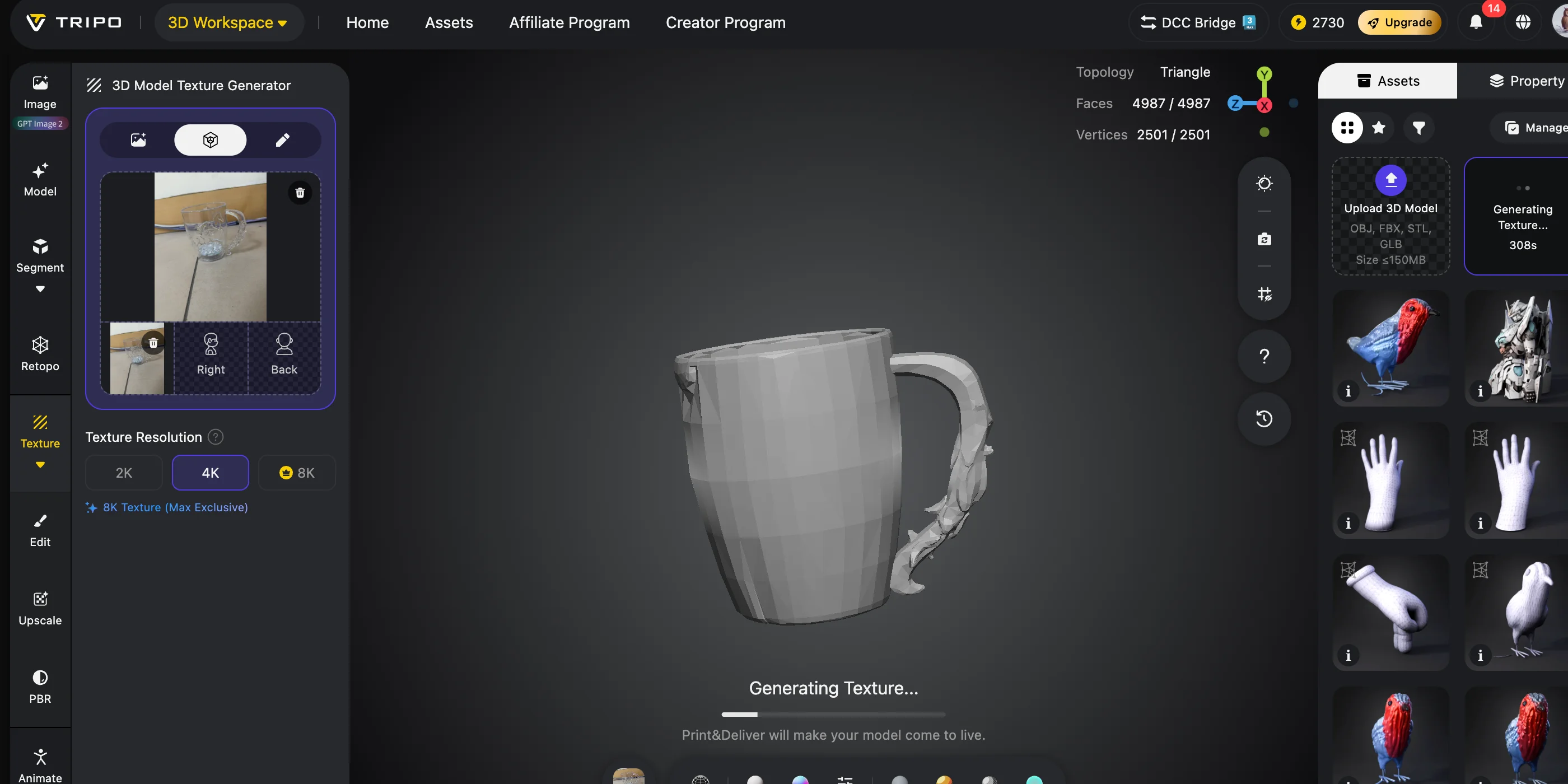Screen dimensions: 1568x784
Task: Click the Upgrade button
Action: 1399,22
